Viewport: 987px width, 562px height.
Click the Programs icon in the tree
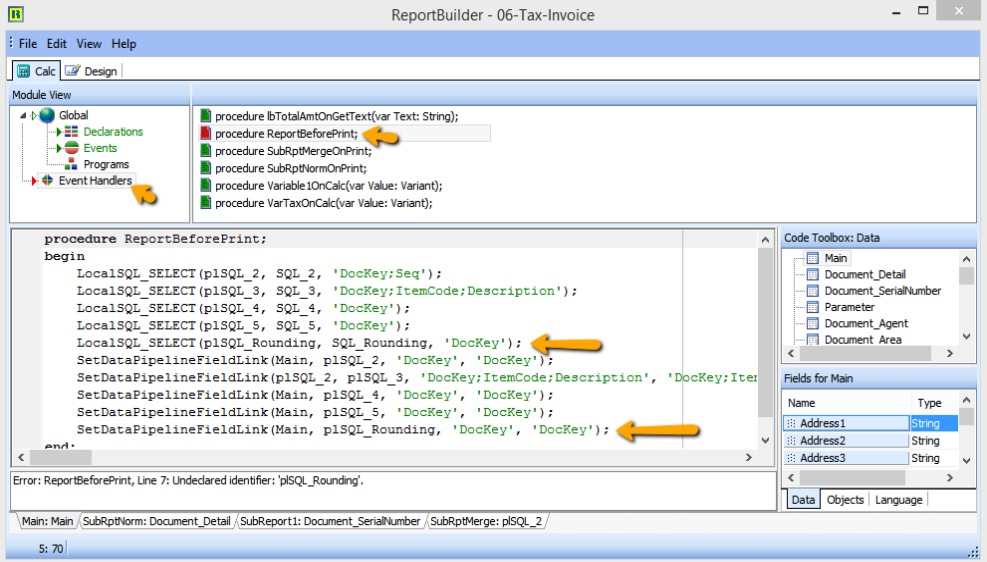pyautogui.click(x=71, y=164)
